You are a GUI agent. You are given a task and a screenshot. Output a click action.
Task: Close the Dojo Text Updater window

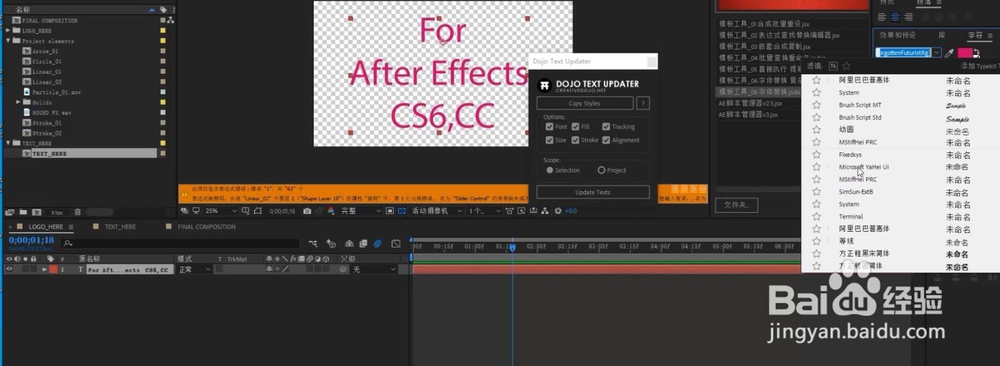tap(651, 61)
